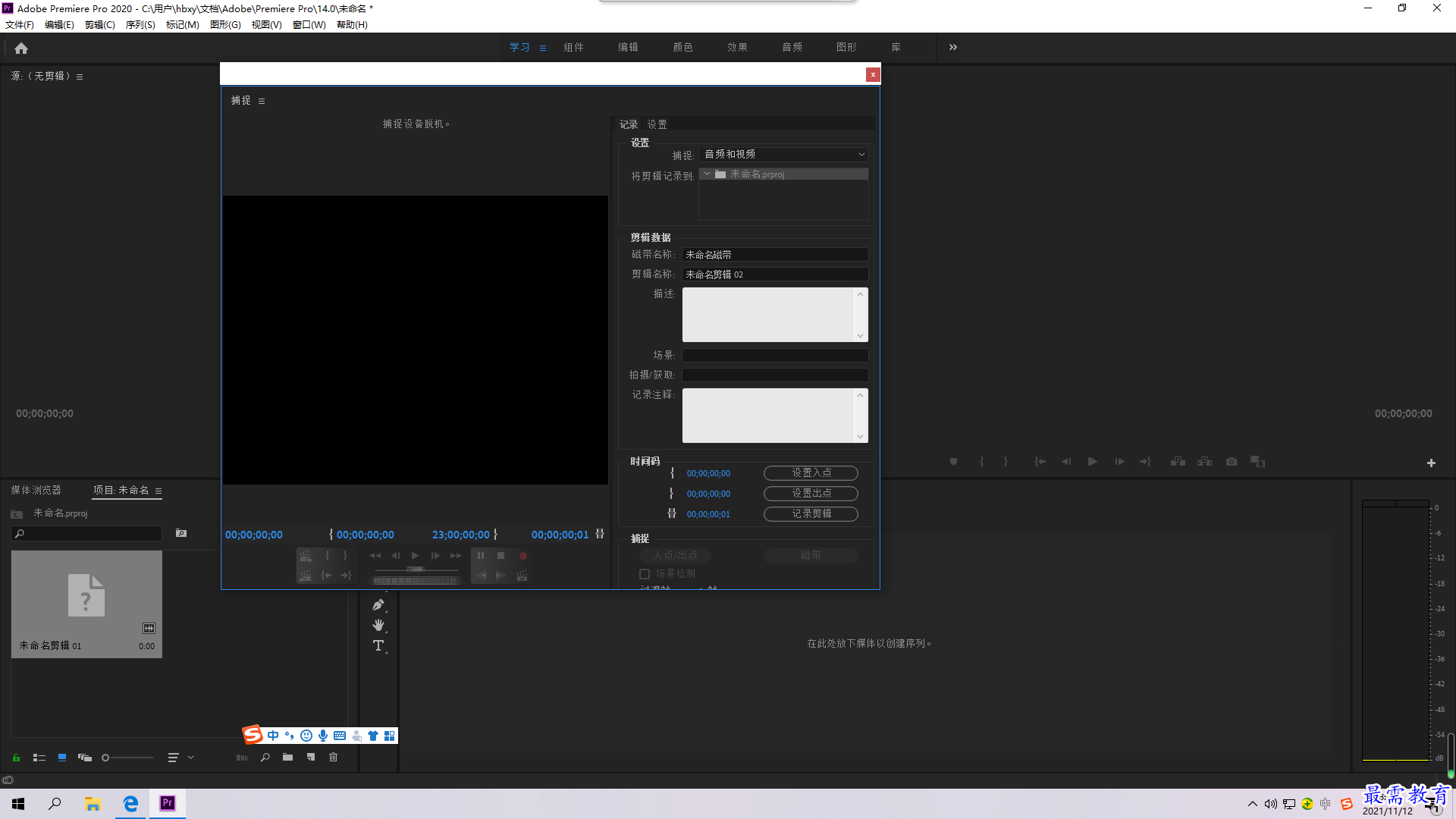Click the Pause button in capture transport
This screenshot has height=819, width=1456.
tap(481, 556)
